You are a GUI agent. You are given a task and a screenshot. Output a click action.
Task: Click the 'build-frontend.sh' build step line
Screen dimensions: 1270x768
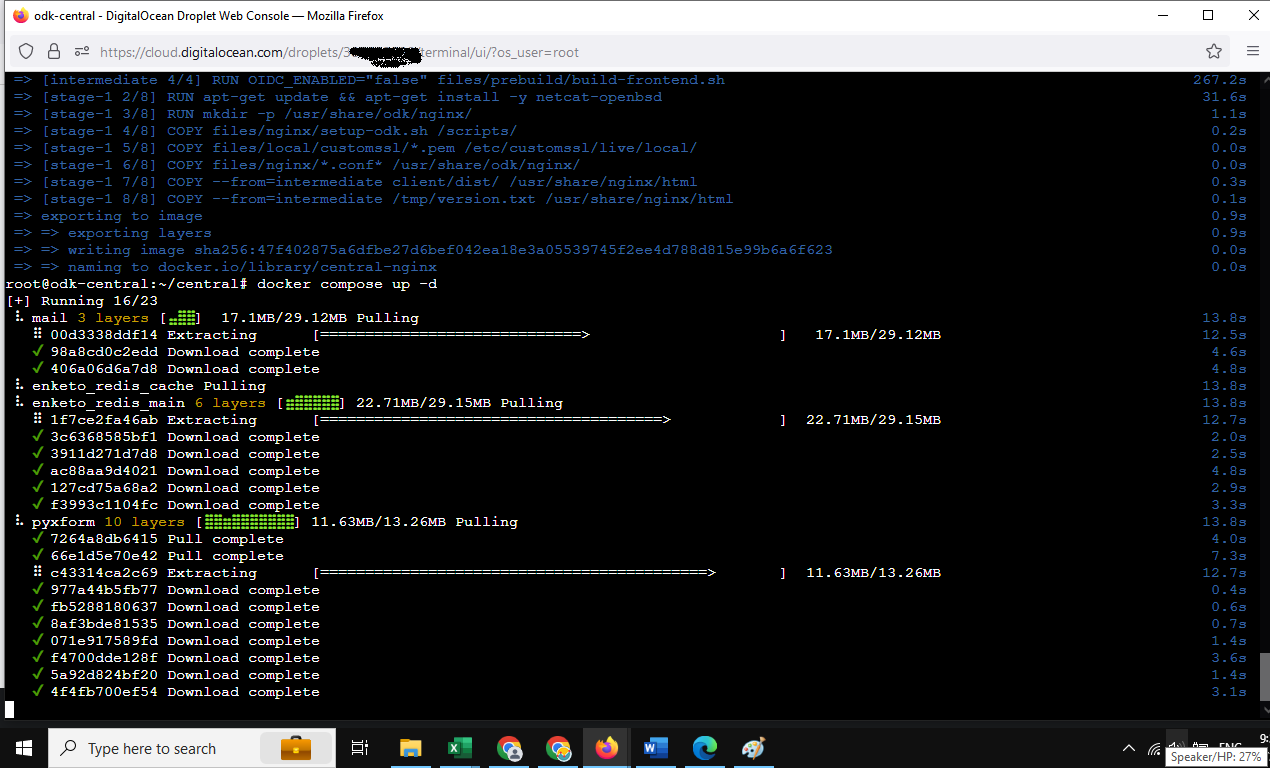[x=369, y=80]
